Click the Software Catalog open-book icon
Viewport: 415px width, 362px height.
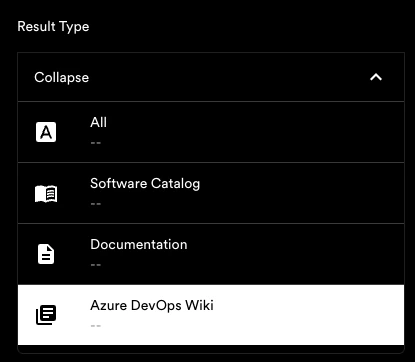point(46,193)
